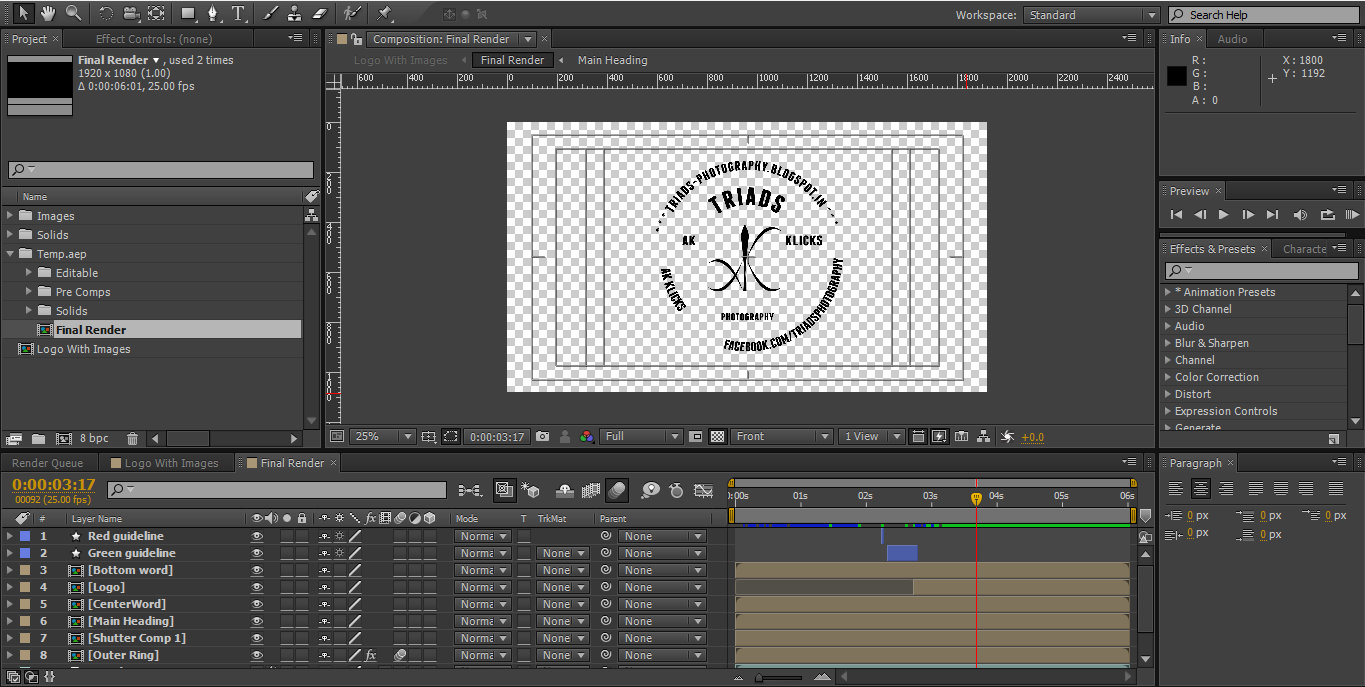Select the Puppet Pin tool
This screenshot has height=687, width=1365.
(x=384, y=13)
